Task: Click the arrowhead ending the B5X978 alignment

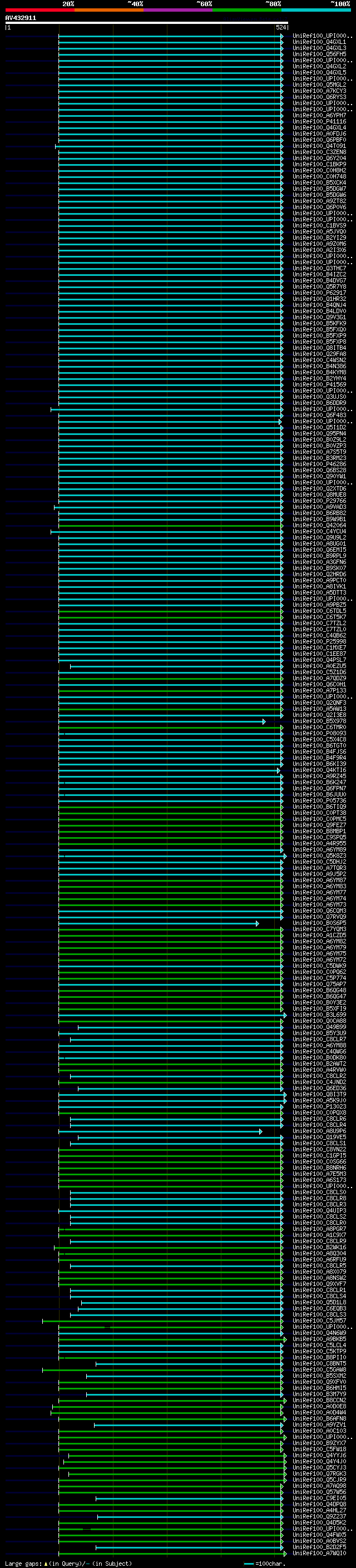Action: click(x=264, y=722)
